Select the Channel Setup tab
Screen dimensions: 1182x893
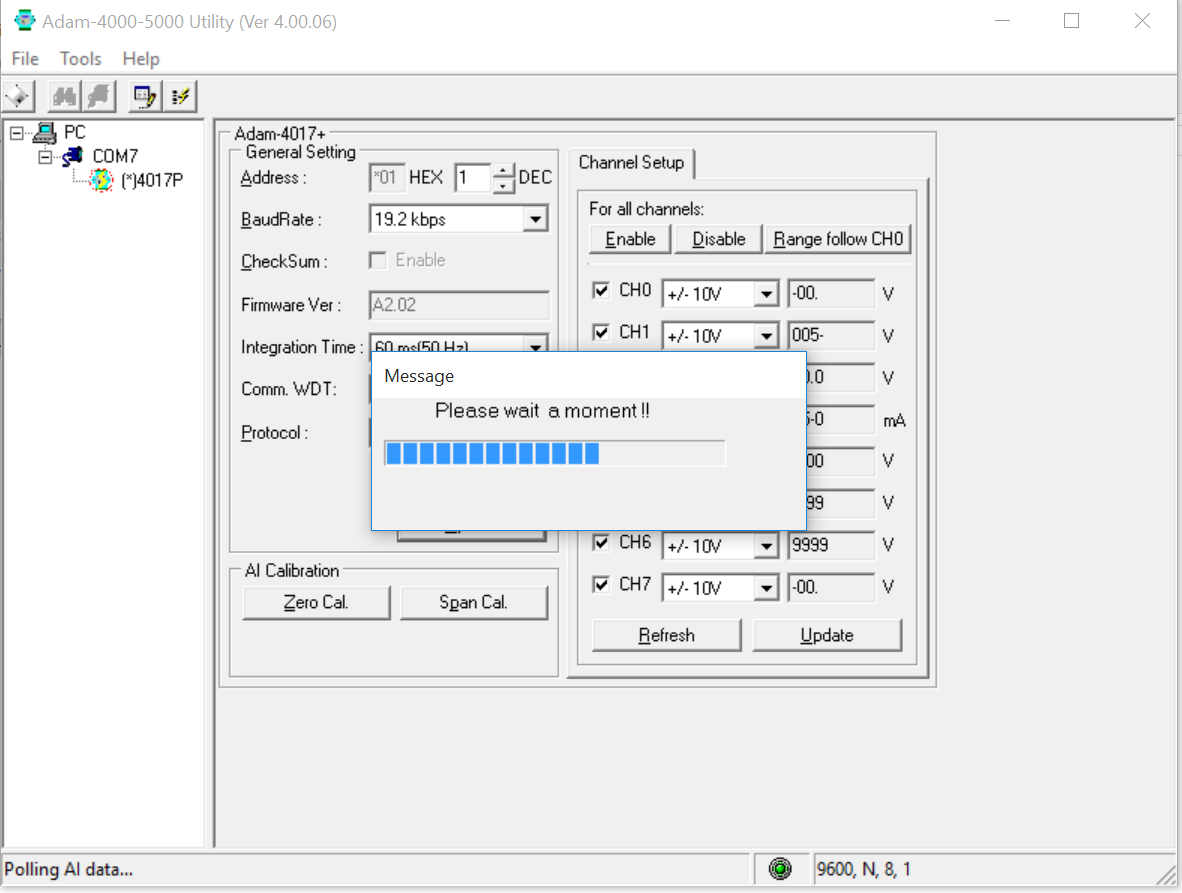[631, 163]
